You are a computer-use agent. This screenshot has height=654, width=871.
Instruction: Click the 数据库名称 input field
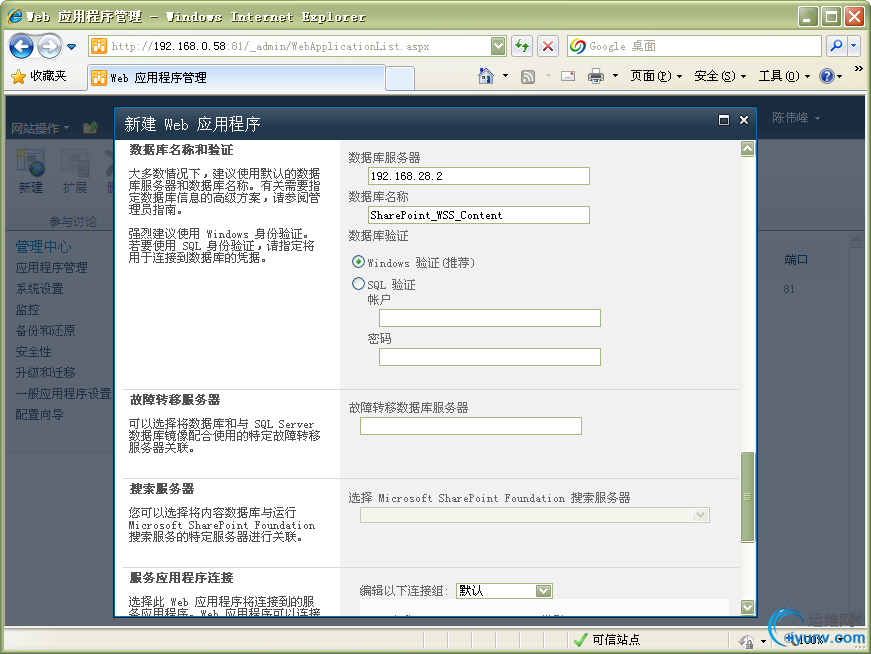[479, 215]
